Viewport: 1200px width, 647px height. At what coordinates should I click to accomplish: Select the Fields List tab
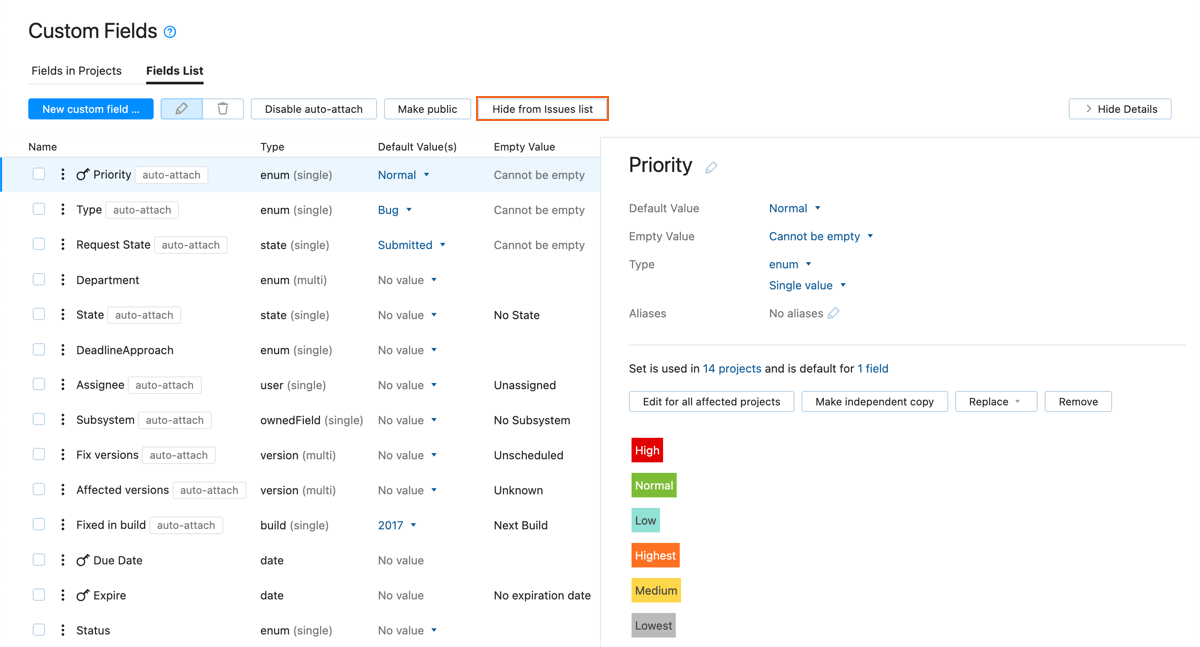(174, 71)
